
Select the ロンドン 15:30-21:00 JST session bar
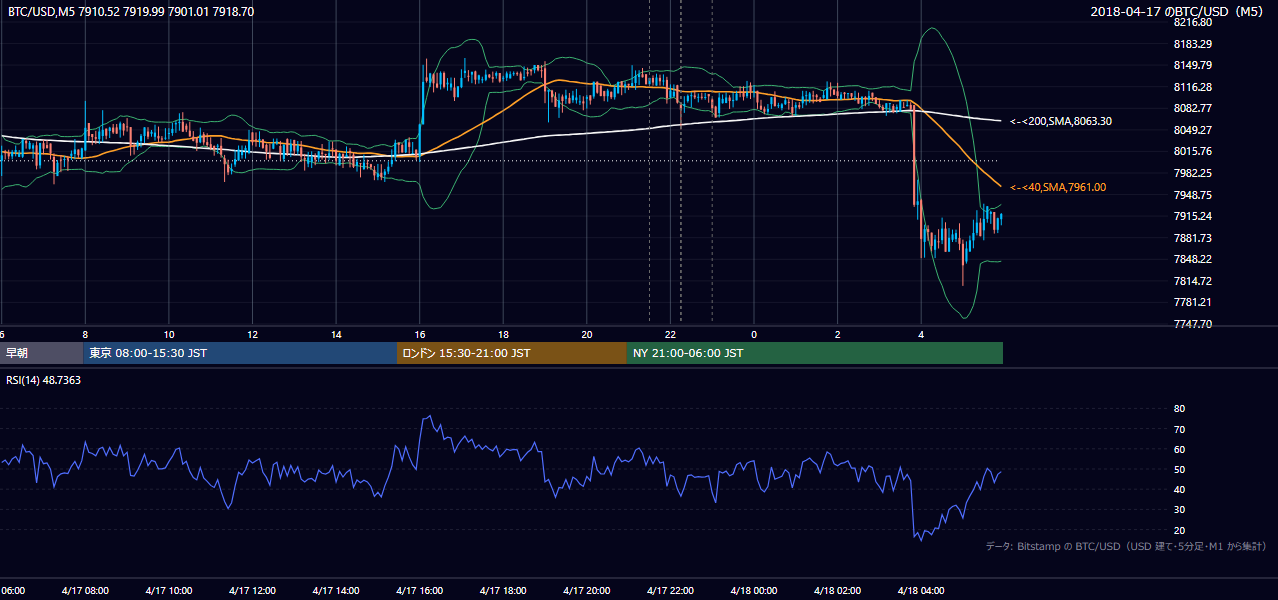512,353
